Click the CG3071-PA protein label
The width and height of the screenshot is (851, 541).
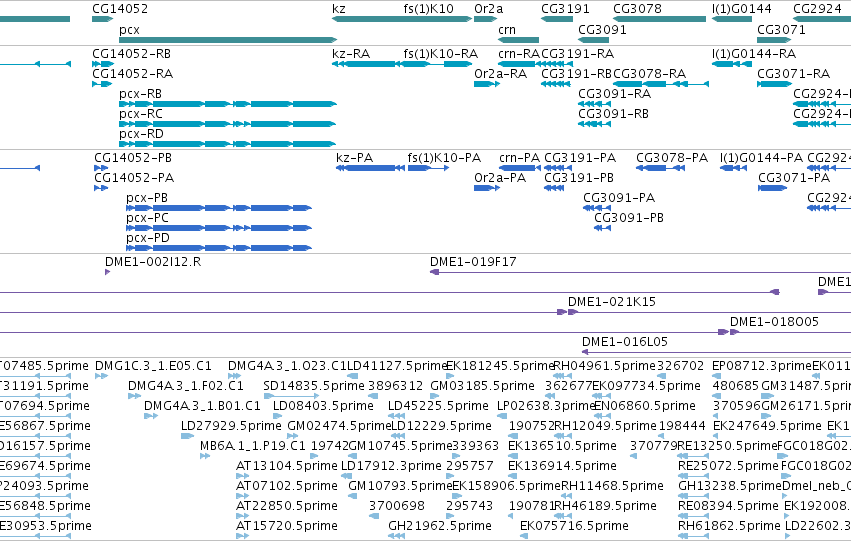click(794, 178)
